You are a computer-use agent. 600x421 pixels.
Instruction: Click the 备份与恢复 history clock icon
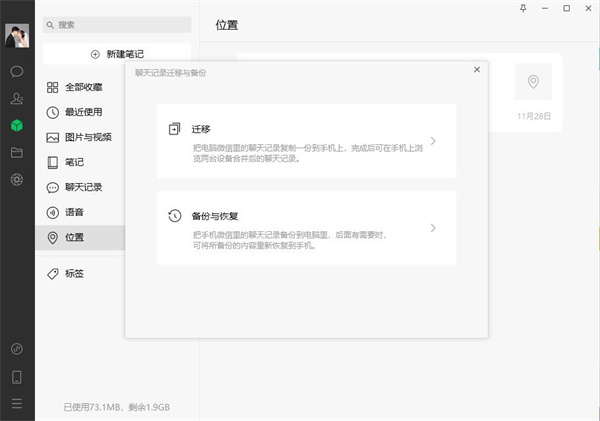[174, 216]
